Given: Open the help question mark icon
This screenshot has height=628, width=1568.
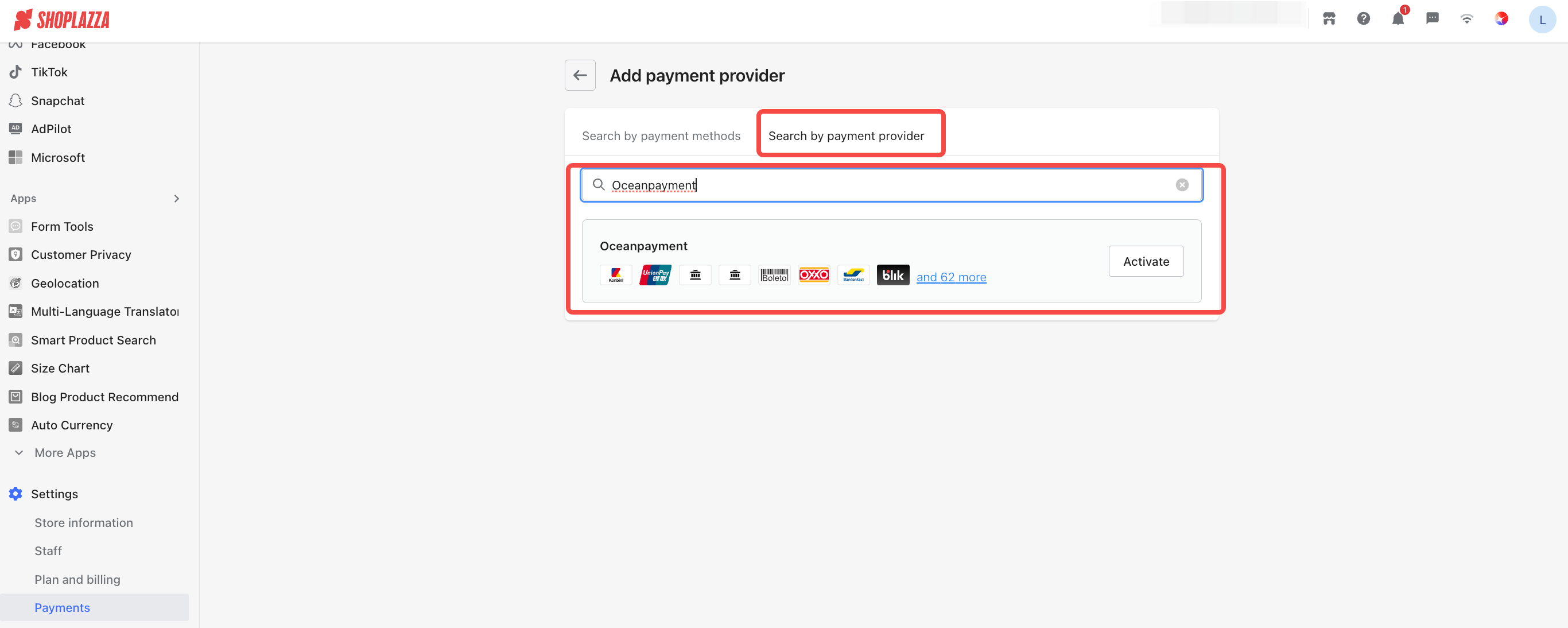Looking at the screenshot, I should (1364, 19).
